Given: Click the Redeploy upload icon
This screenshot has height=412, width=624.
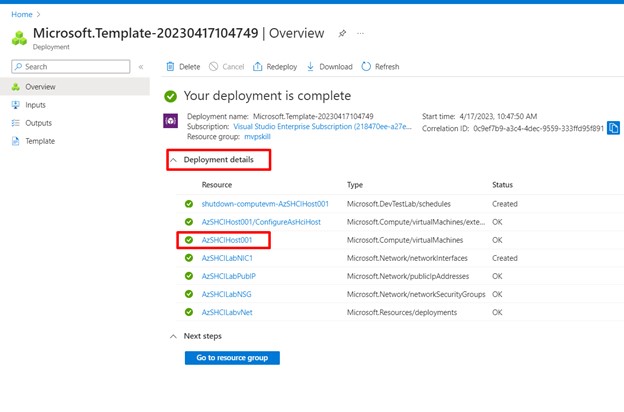Looking at the screenshot, I should coord(257,66).
